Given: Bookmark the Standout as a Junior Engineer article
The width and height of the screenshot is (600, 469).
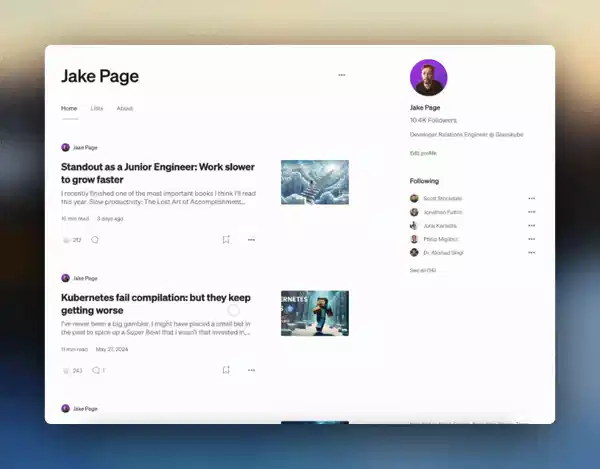Looking at the screenshot, I should tap(226, 239).
